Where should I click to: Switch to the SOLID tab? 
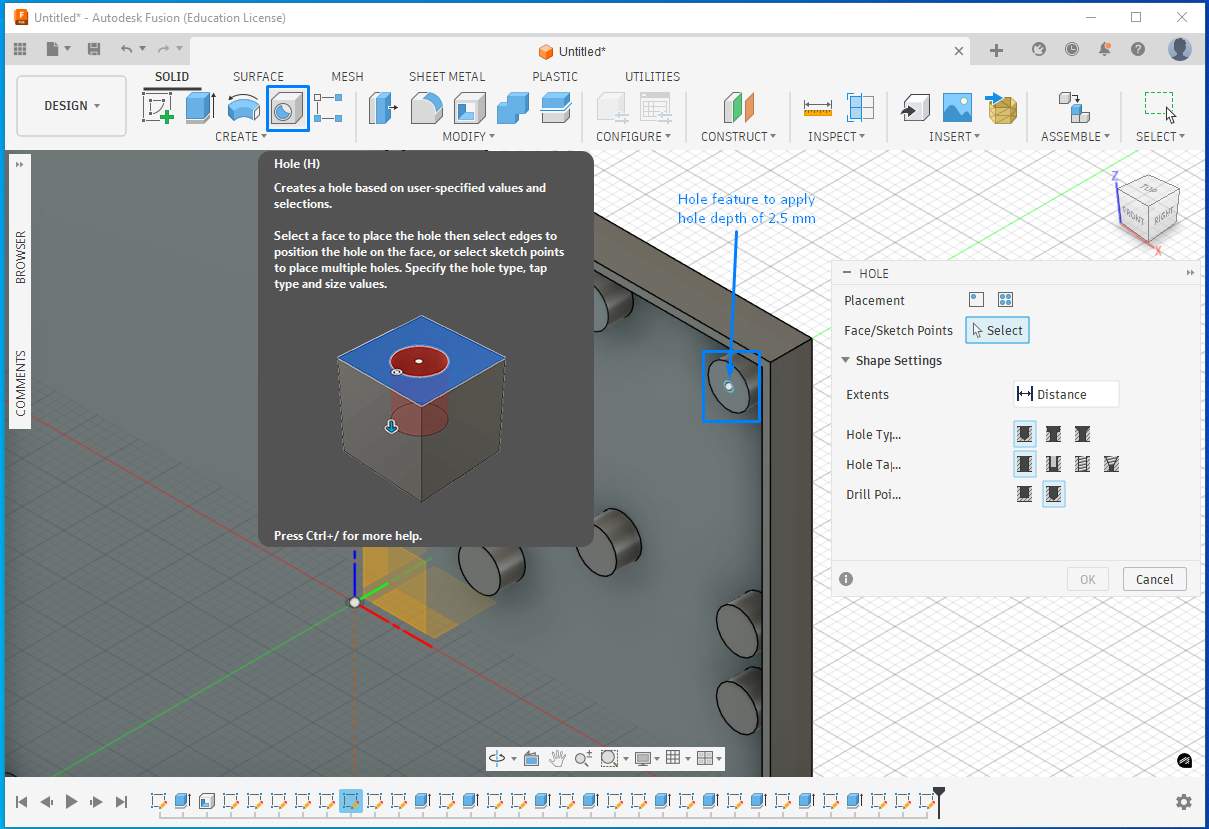pyautogui.click(x=172, y=76)
